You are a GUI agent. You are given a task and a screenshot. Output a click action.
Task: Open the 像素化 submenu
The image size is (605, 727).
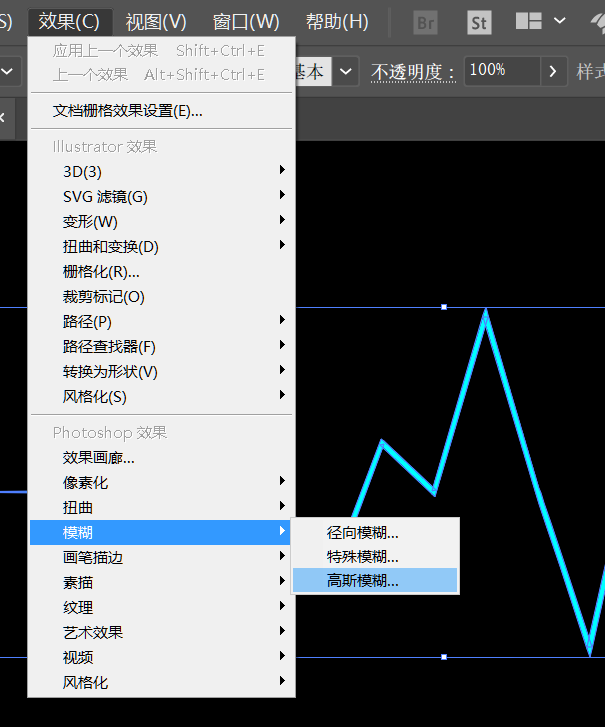(161, 483)
